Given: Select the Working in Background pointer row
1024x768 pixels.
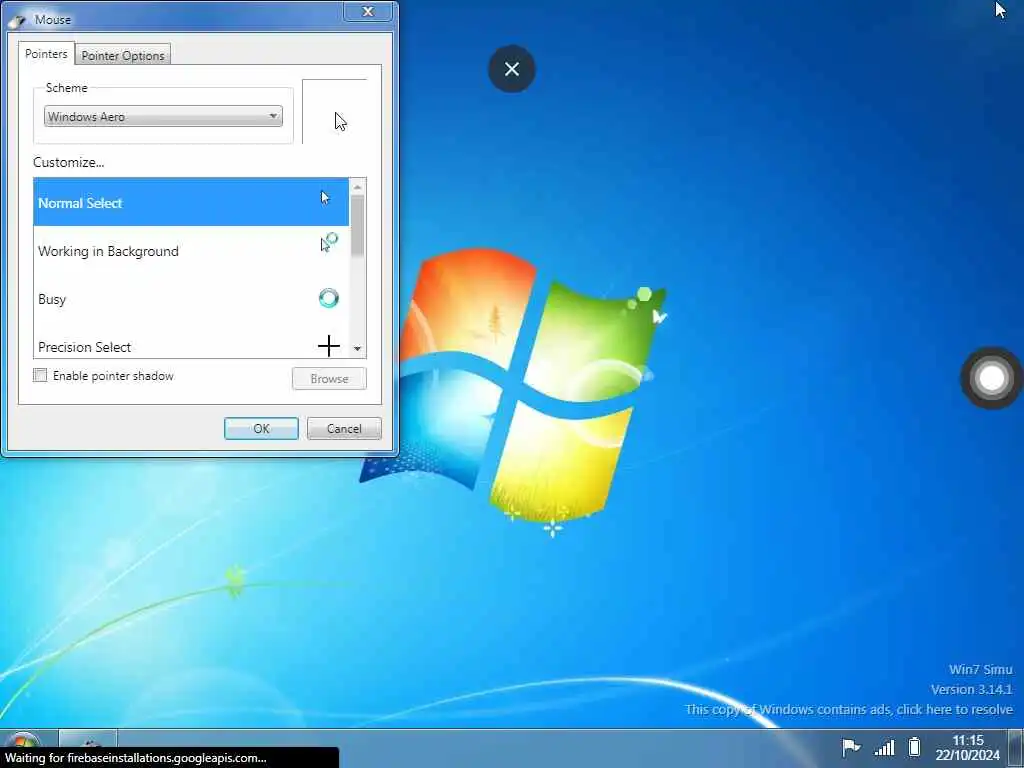Looking at the screenshot, I should click(x=191, y=251).
